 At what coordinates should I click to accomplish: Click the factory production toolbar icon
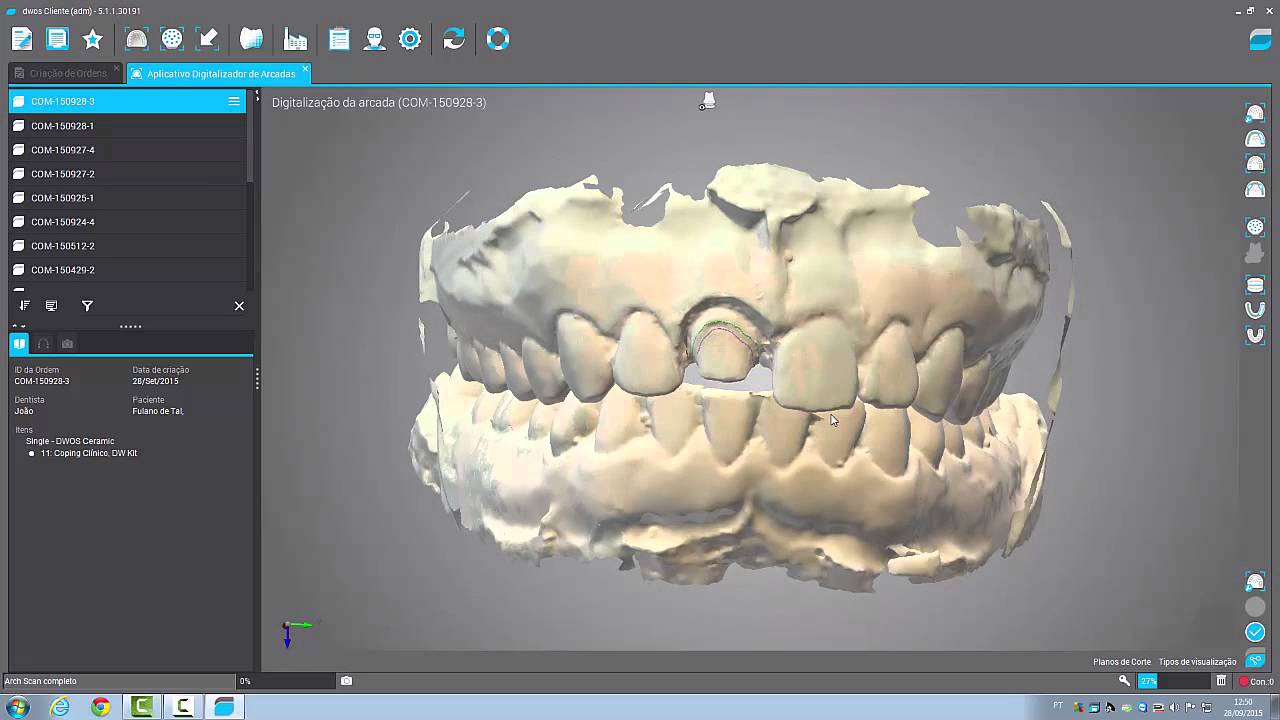296,39
